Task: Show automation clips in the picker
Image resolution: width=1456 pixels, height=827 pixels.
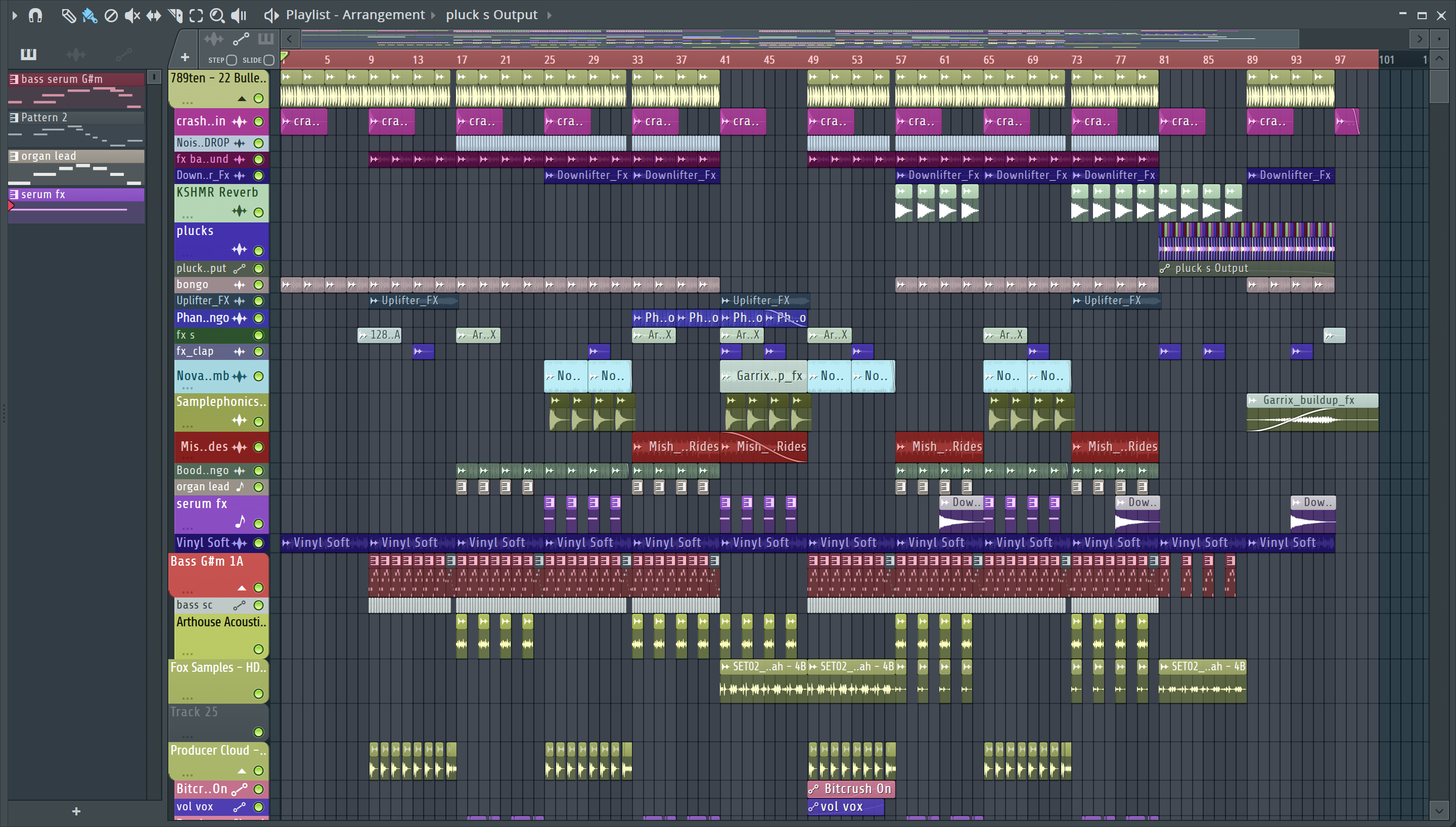Action: click(124, 55)
